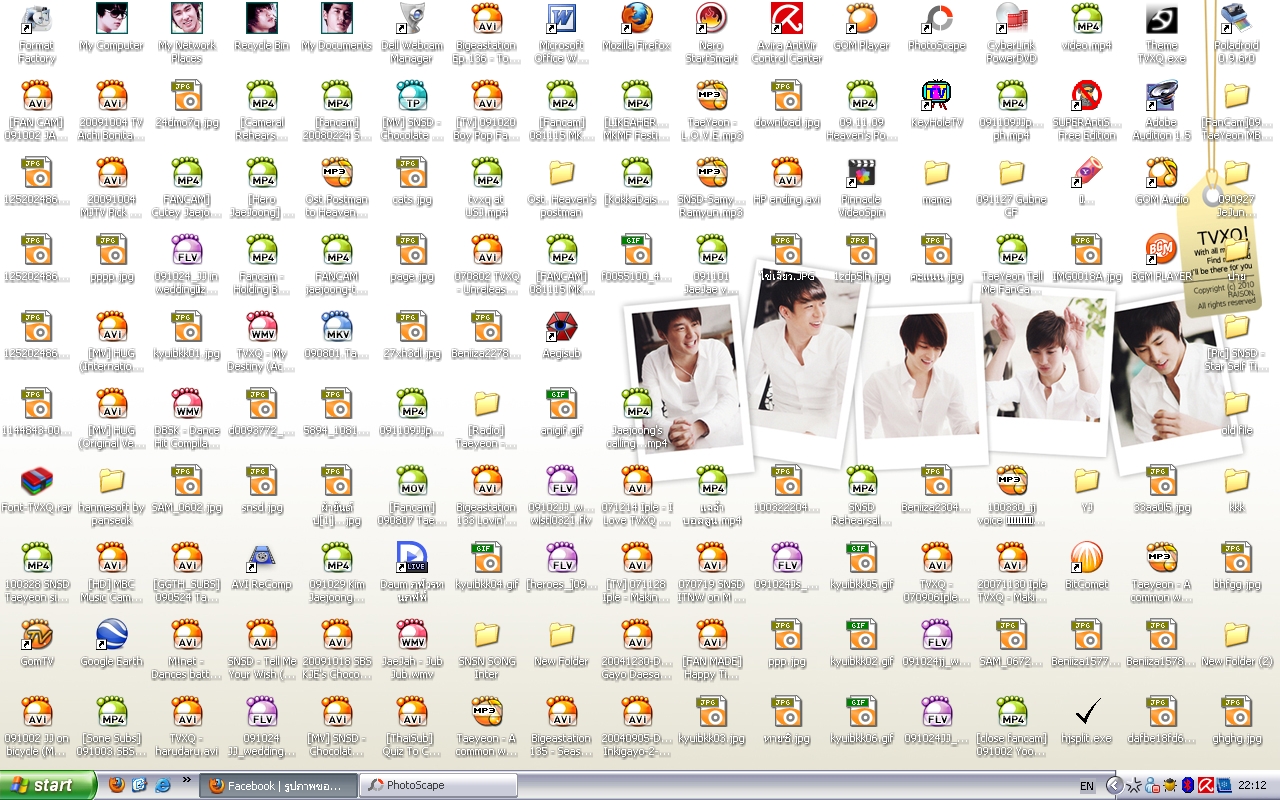Launch the BGM PLAYER icon
Image resolution: width=1280 pixels, height=800 pixels.
(x=1162, y=249)
